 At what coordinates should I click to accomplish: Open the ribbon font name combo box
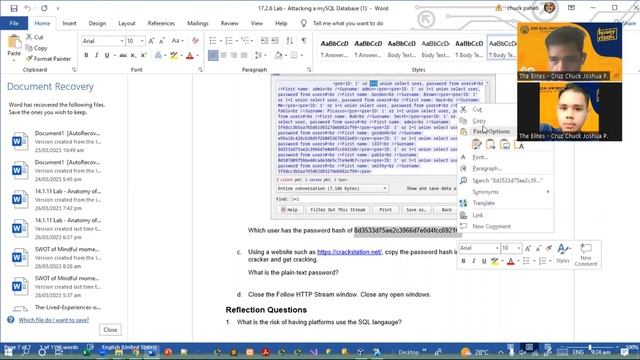pyautogui.click(x=102, y=41)
